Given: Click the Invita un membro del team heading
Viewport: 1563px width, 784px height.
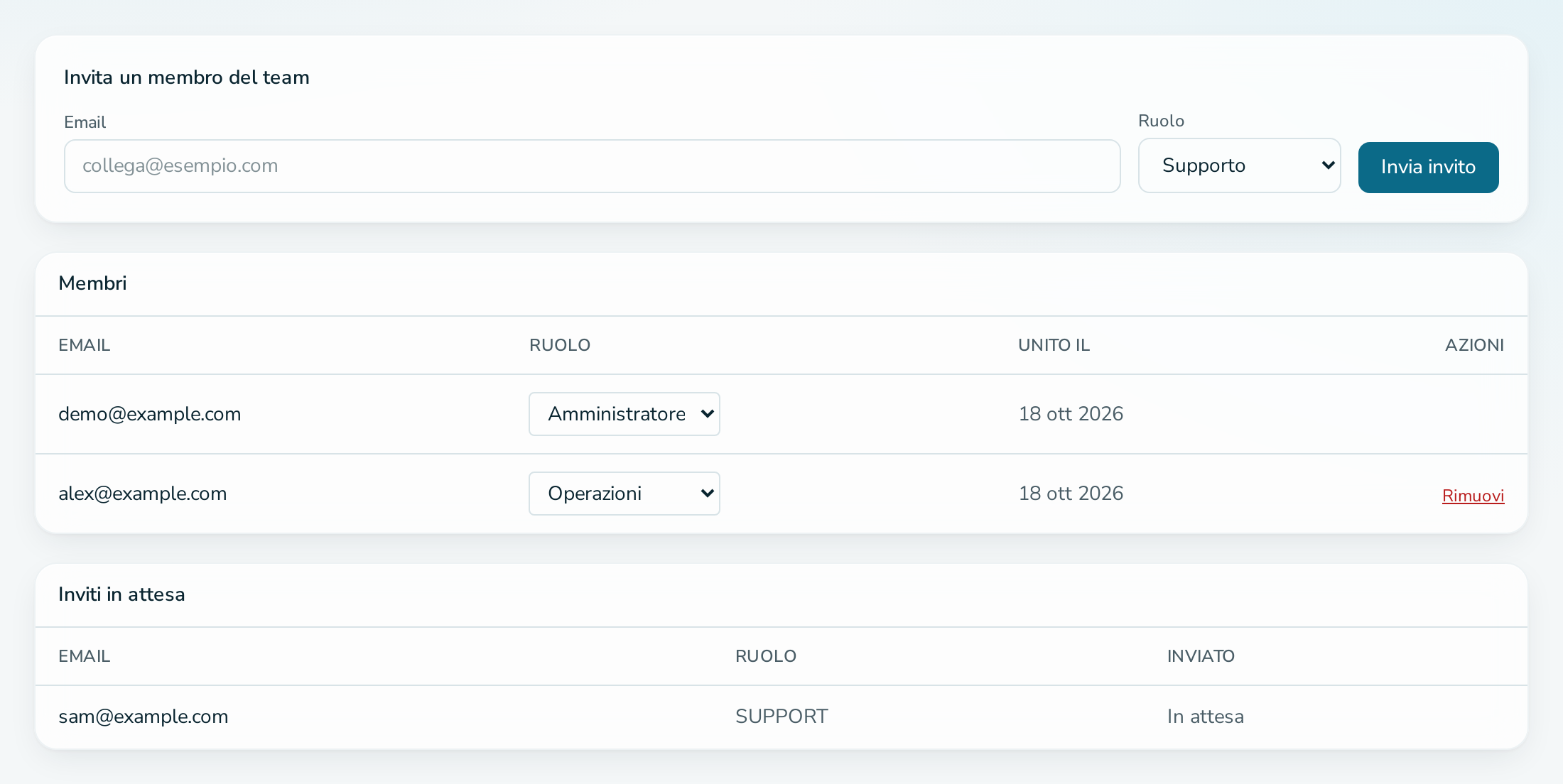Looking at the screenshot, I should (187, 77).
